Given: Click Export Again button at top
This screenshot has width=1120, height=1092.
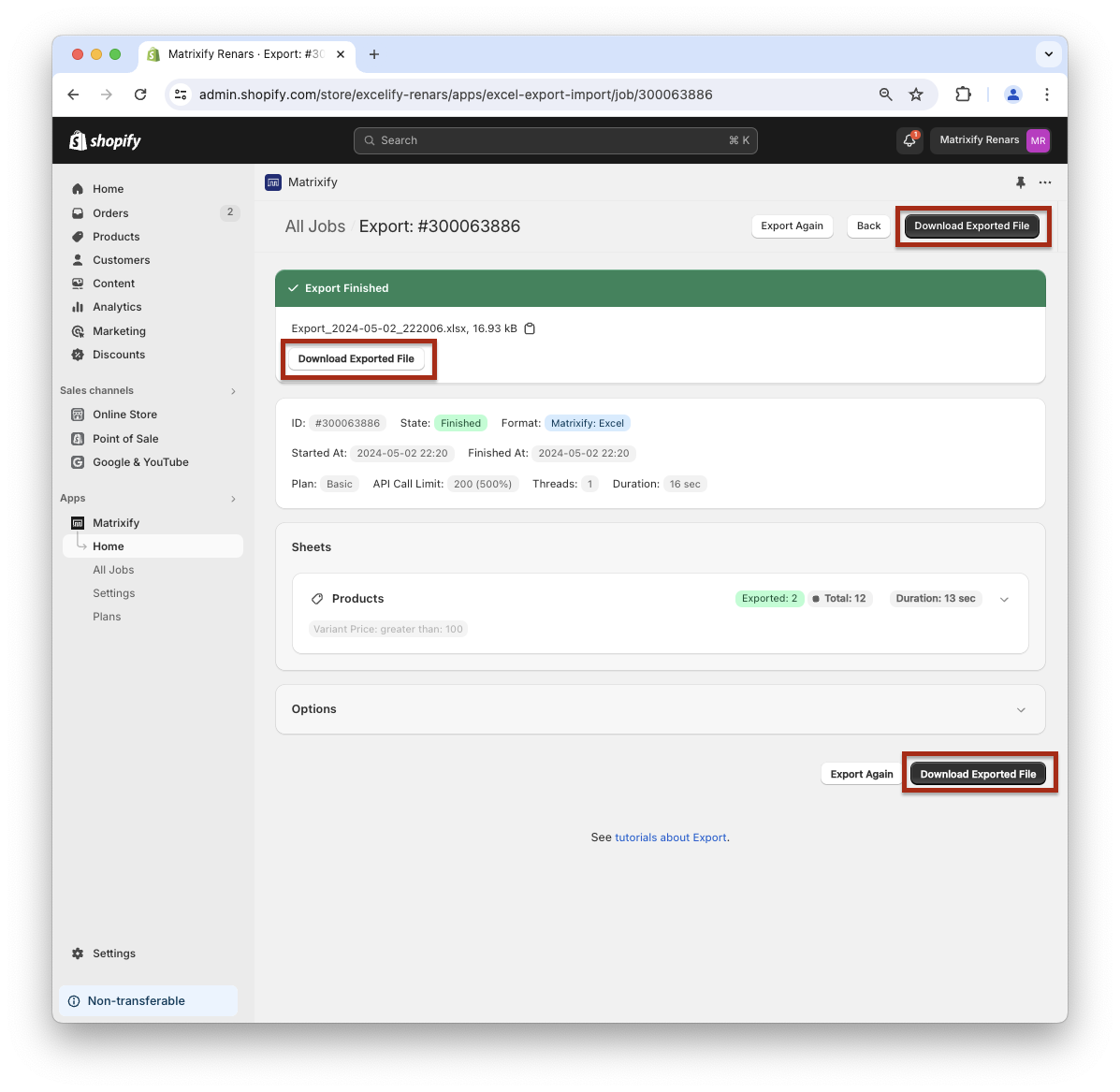Looking at the screenshot, I should click(792, 226).
